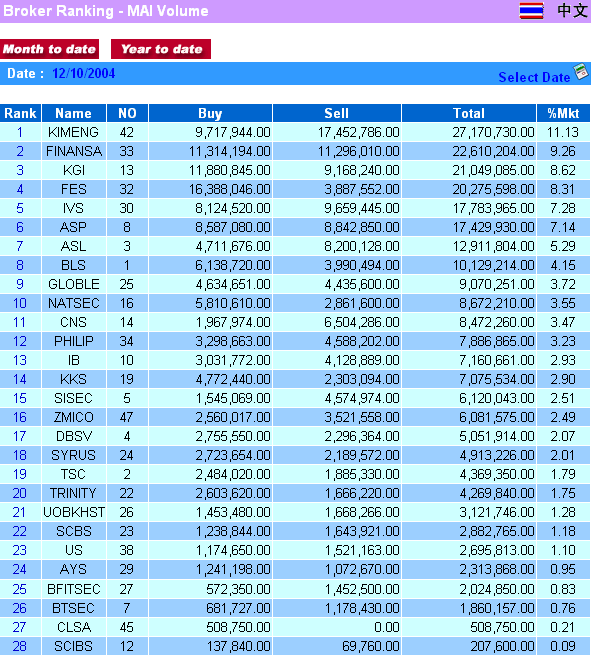The height and width of the screenshot is (655, 591).
Task: Click the Buy column header
Action: click(x=210, y=113)
